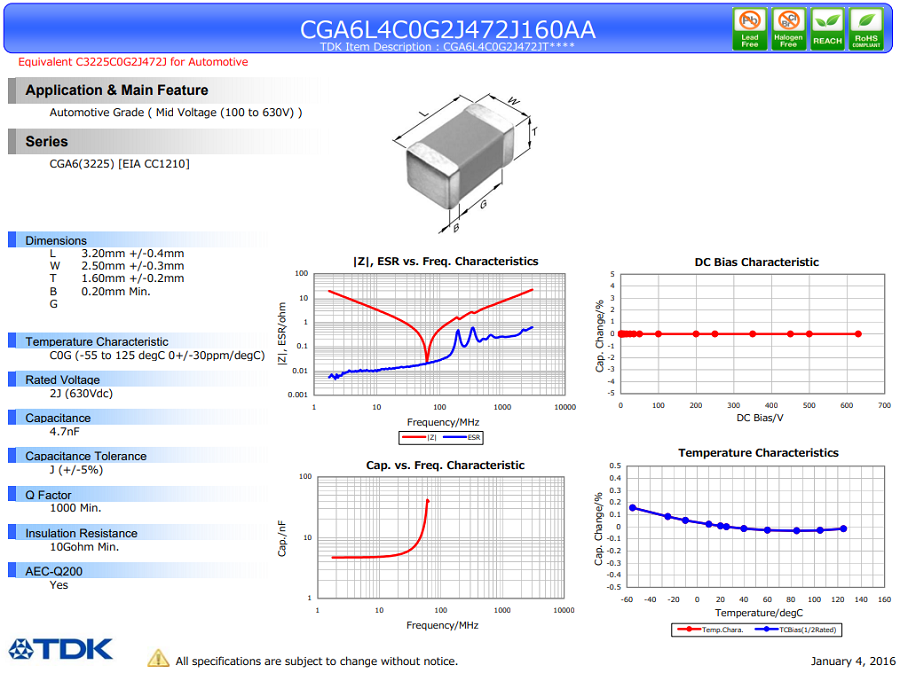Screen dimensions: 900x673
Task: Open the REACH compliance badge
Action: click(x=827, y=29)
